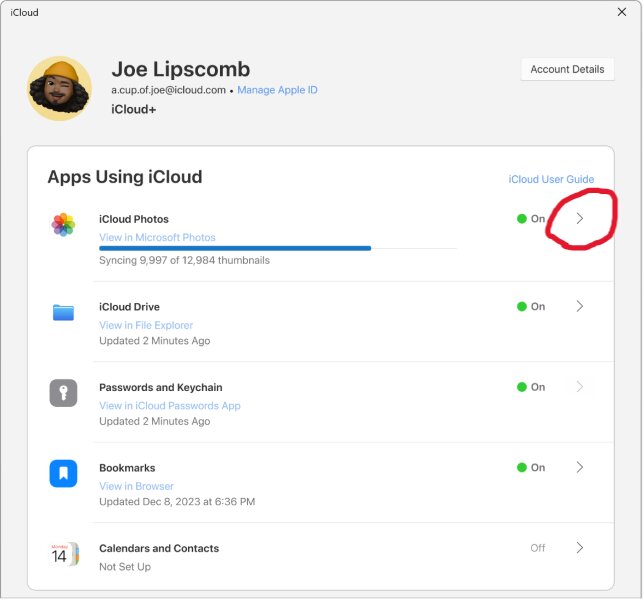Close the iCloud window
644x600 pixels.
tap(622, 12)
